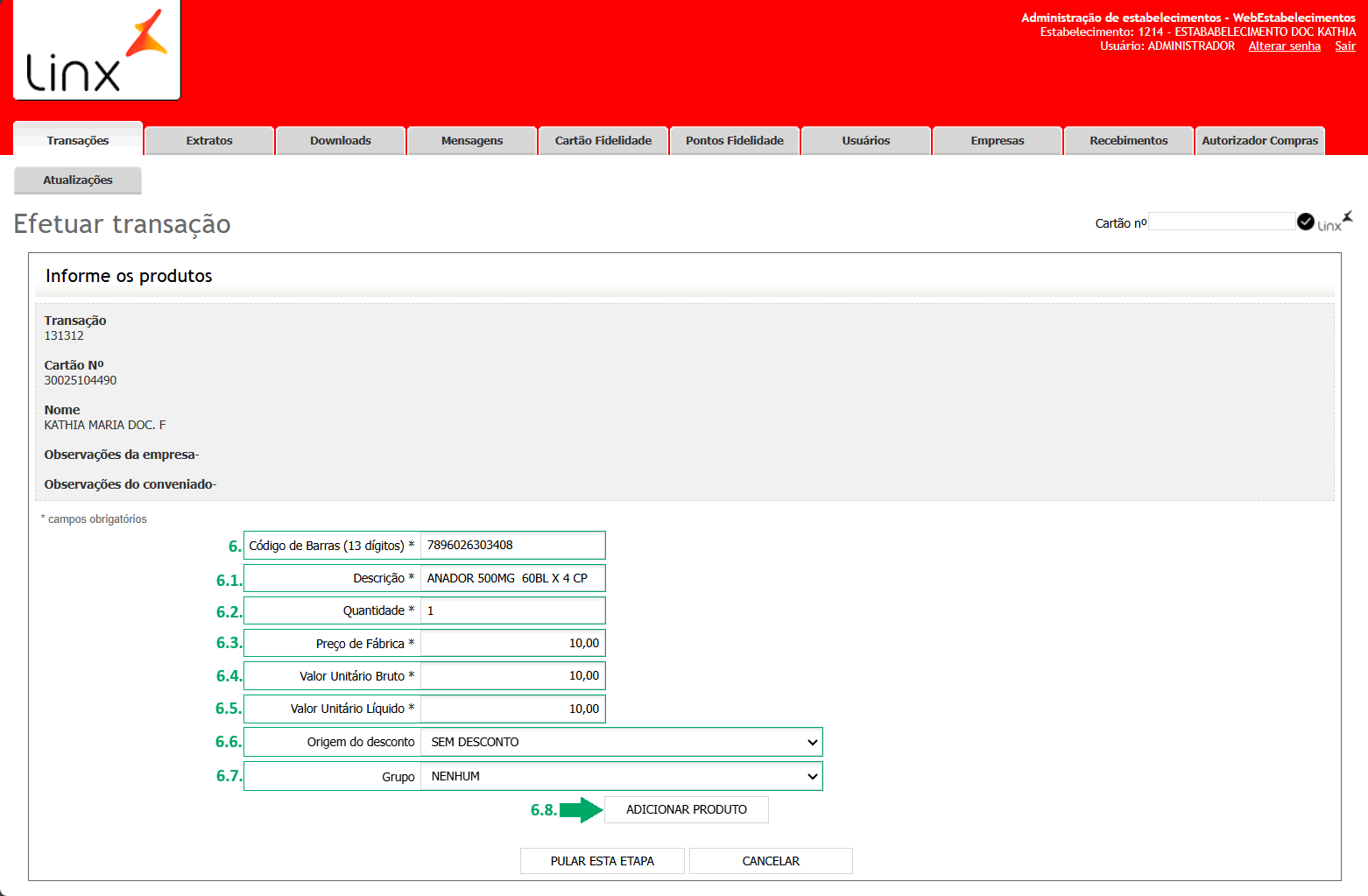Click the CANCELAR button

[x=771, y=861]
